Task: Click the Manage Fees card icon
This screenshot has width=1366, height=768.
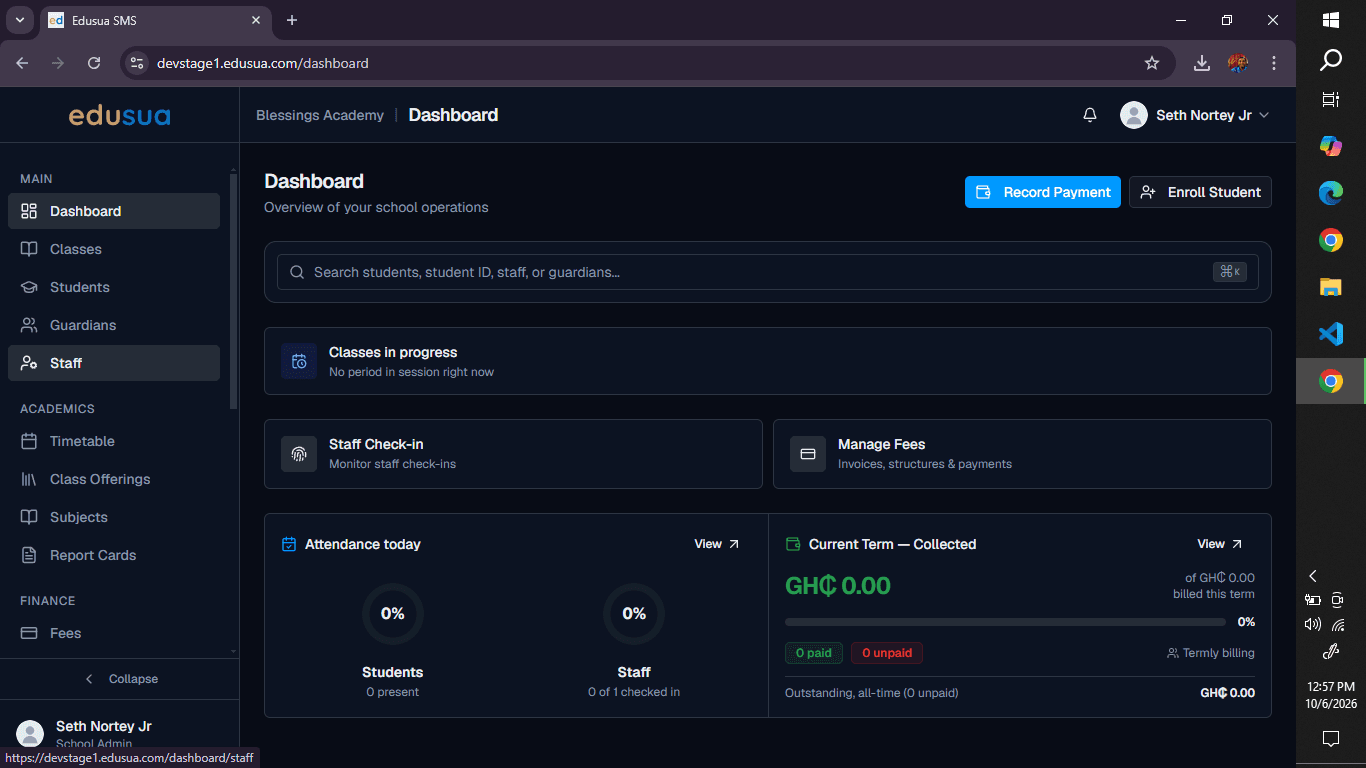Action: click(808, 453)
